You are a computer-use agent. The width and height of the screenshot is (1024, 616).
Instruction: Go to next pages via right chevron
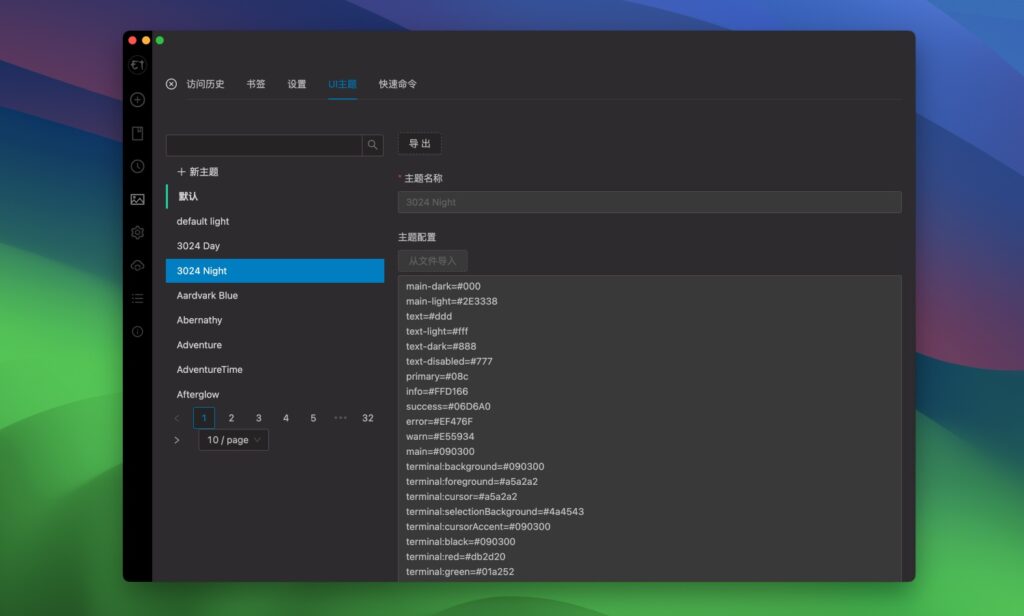pos(177,439)
